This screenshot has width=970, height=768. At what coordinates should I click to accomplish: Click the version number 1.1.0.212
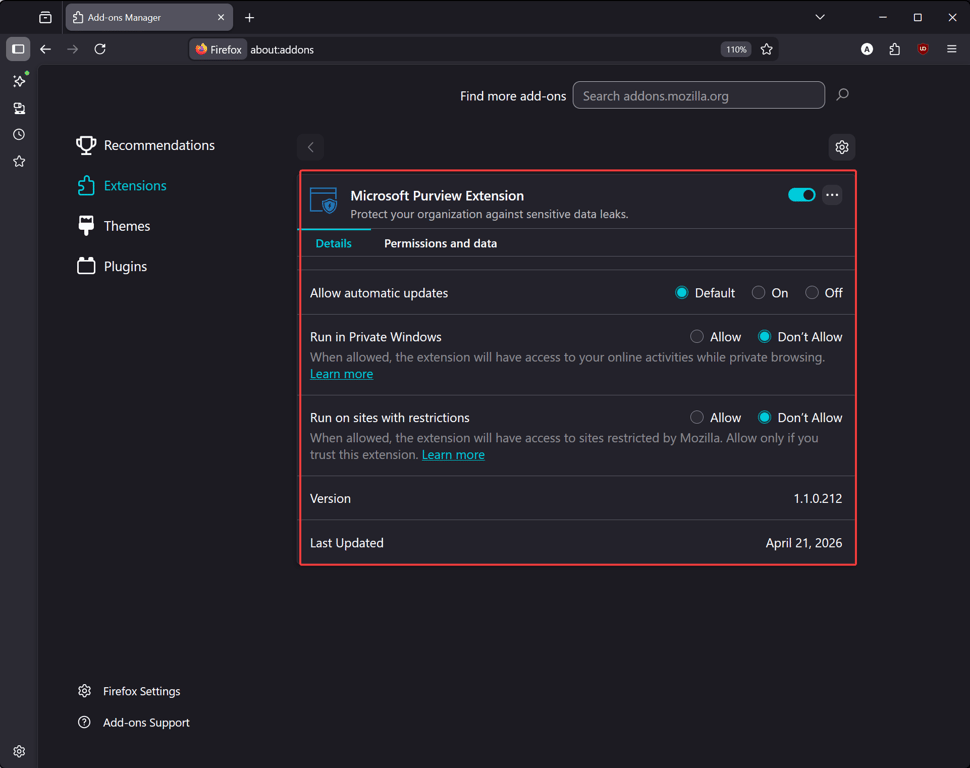[817, 499]
